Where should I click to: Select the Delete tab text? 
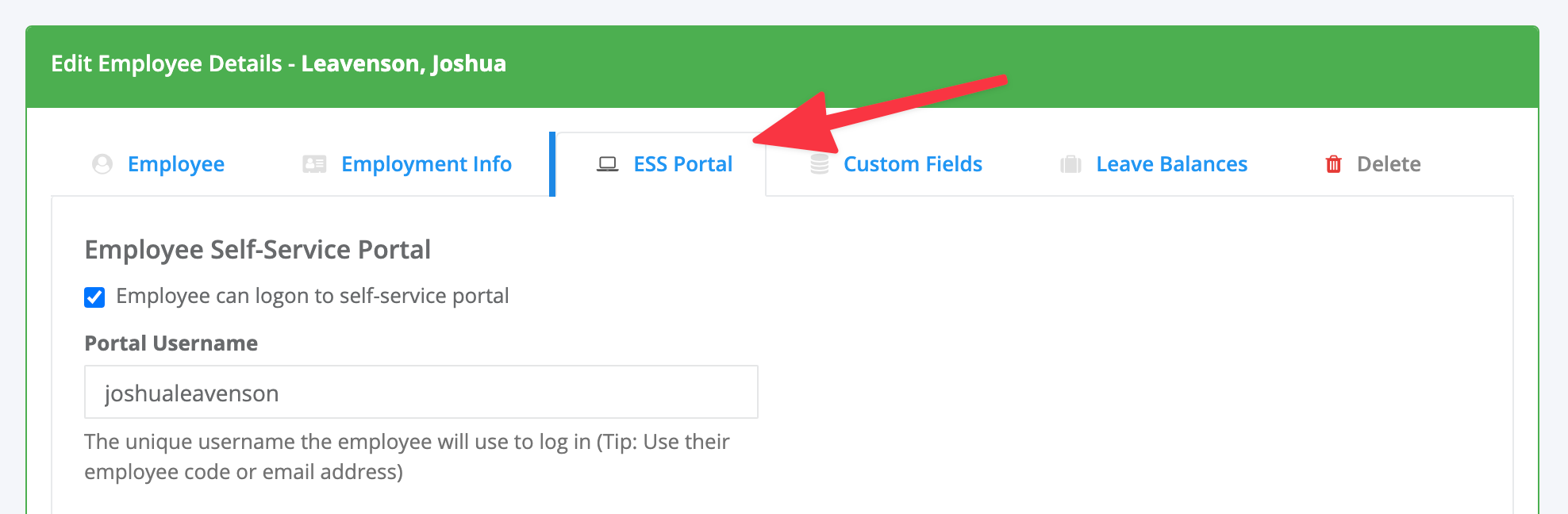pyautogui.click(x=1389, y=164)
